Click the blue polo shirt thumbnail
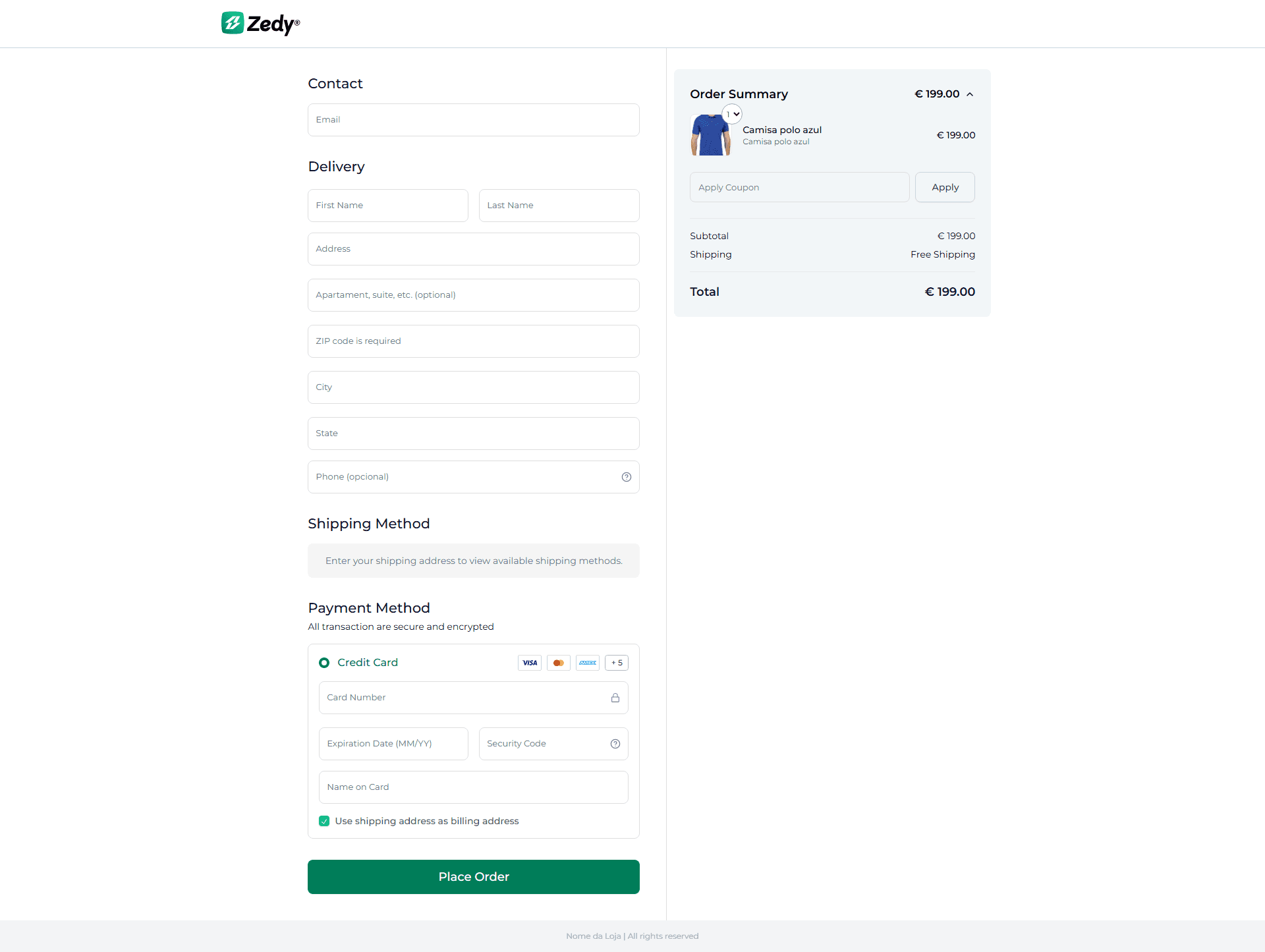The image size is (1265, 952). point(710,135)
